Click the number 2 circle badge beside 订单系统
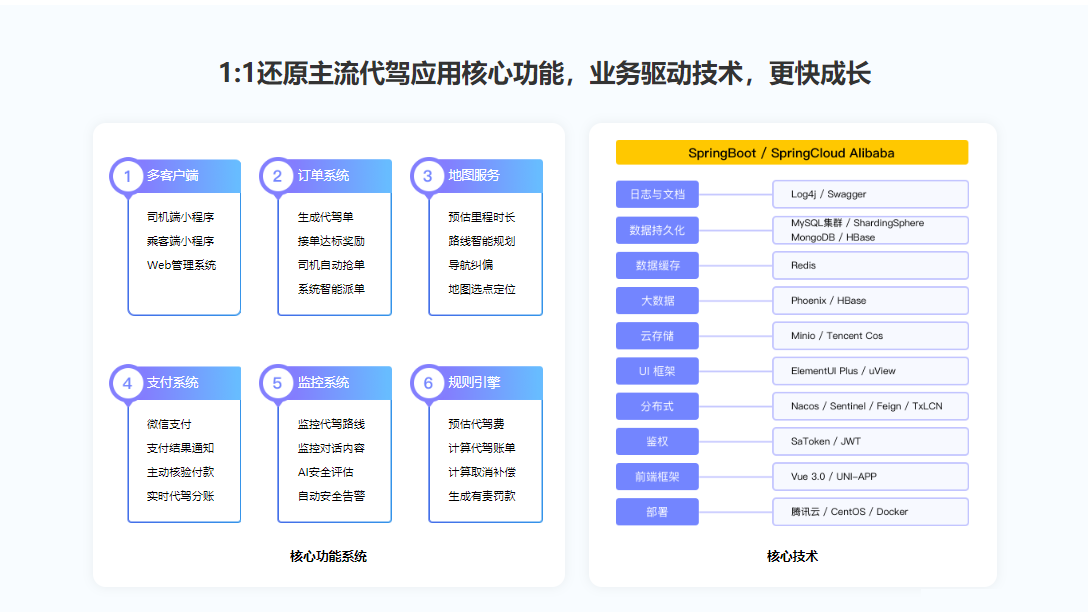Screen dimensions: 1088x612 [277, 176]
